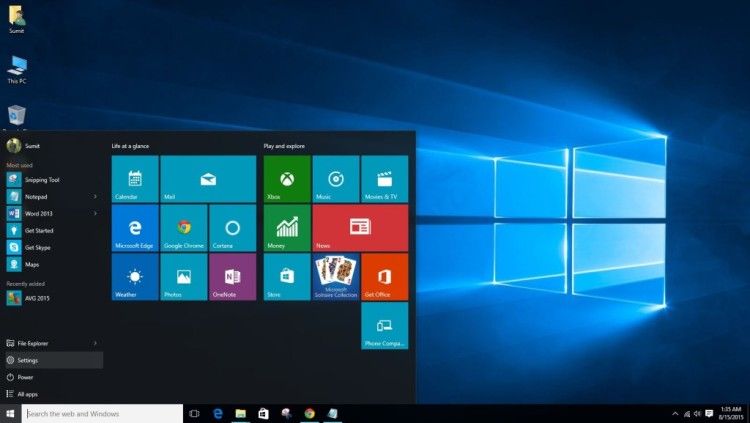The image size is (750, 423).
Task: Open the Microsoft Solitaire Collection tile
Action: click(336, 277)
